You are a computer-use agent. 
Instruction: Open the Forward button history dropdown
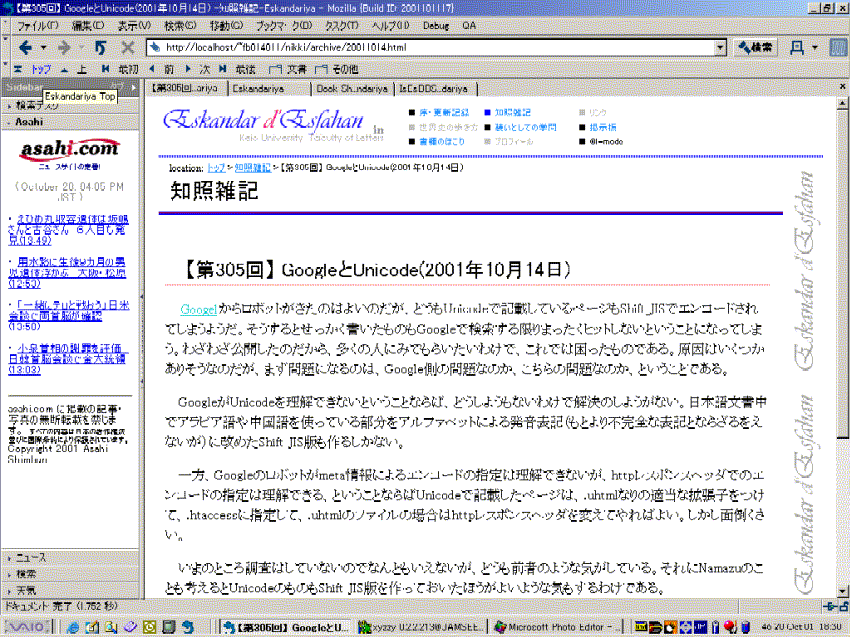pyautogui.click(x=82, y=48)
